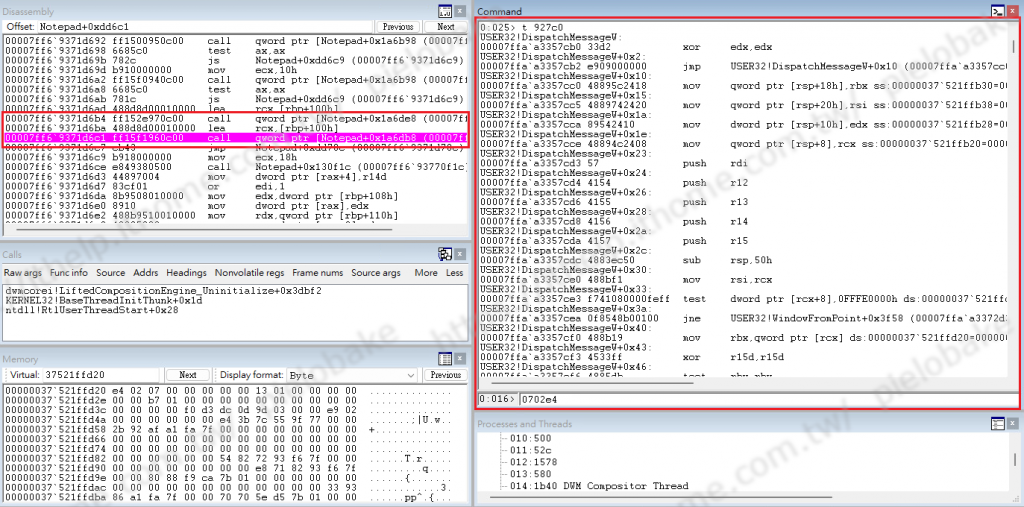Toggle Raw args in Calls toolbar
The height and width of the screenshot is (507, 1024).
click(x=24, y=272)
